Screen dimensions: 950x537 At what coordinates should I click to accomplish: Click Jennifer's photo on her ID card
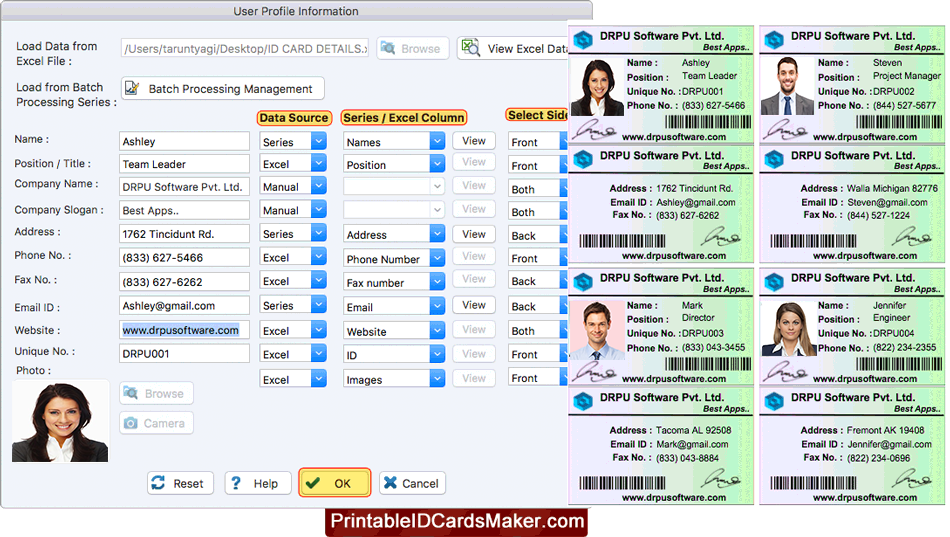[788, 329]
